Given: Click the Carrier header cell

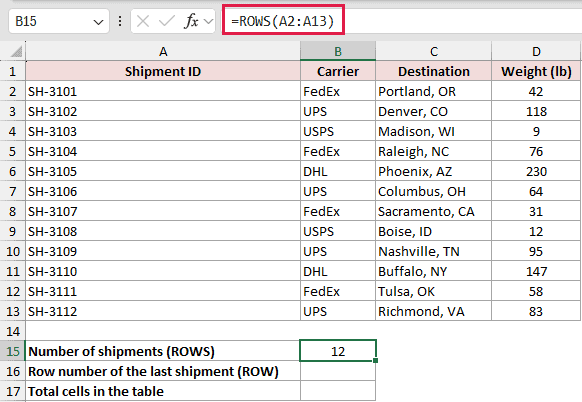Looking at the screenshot, I should point(338,71).
